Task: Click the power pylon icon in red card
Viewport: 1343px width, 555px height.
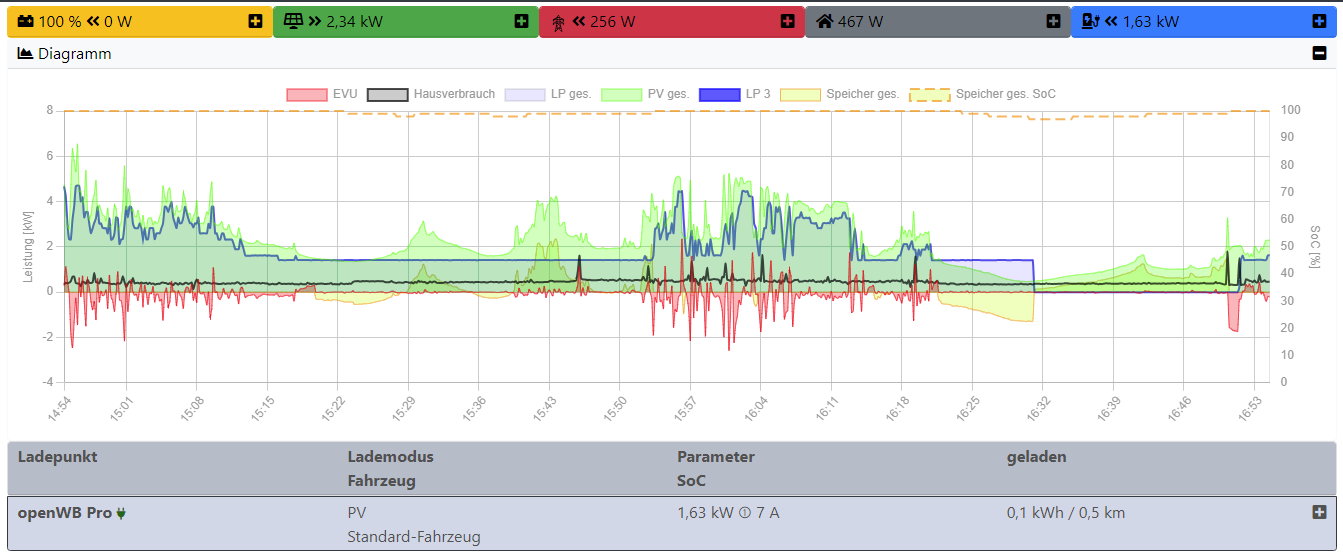Action: [558, 21]
